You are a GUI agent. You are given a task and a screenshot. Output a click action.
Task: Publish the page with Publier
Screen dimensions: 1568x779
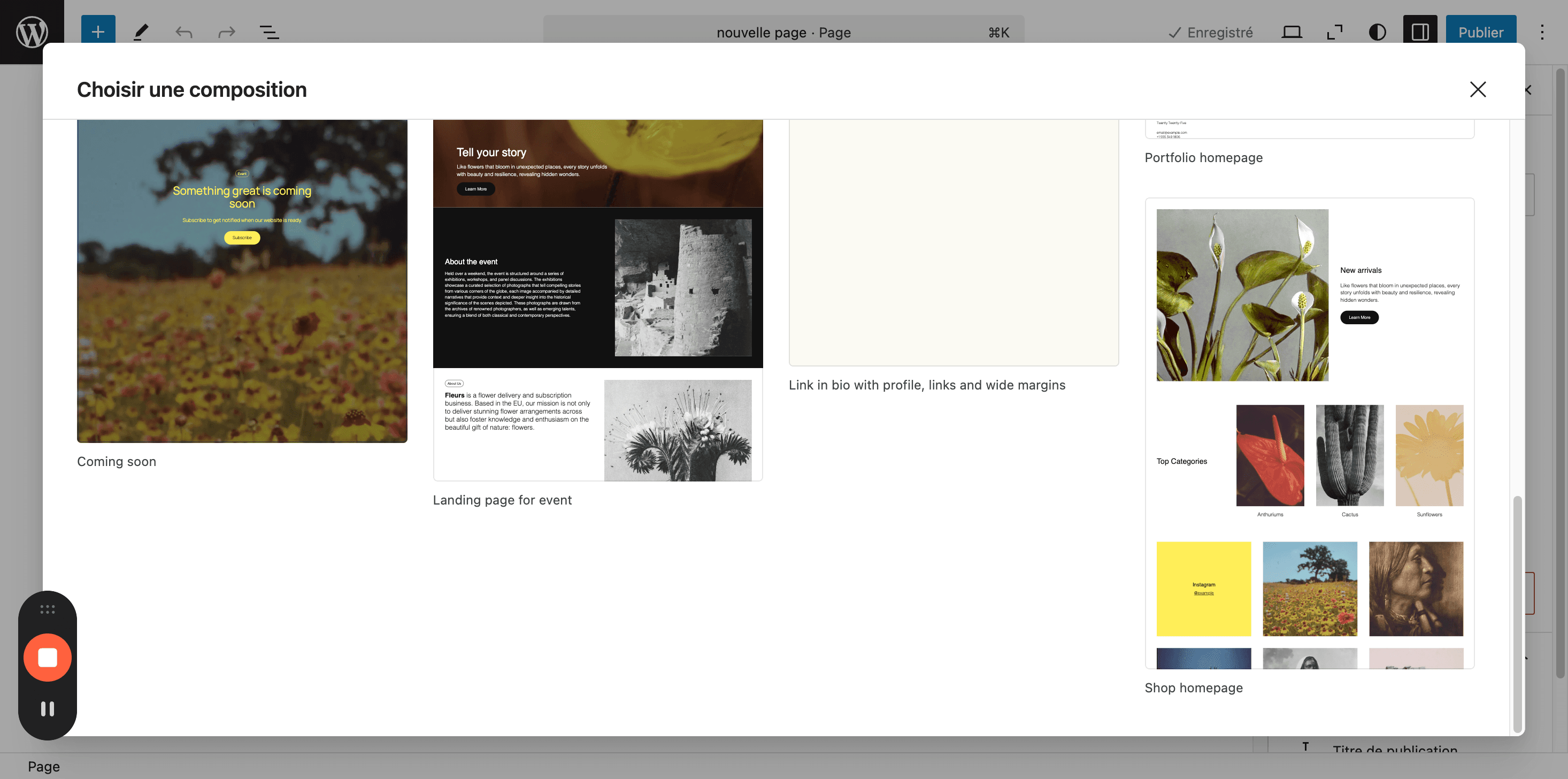(1480, 32)
